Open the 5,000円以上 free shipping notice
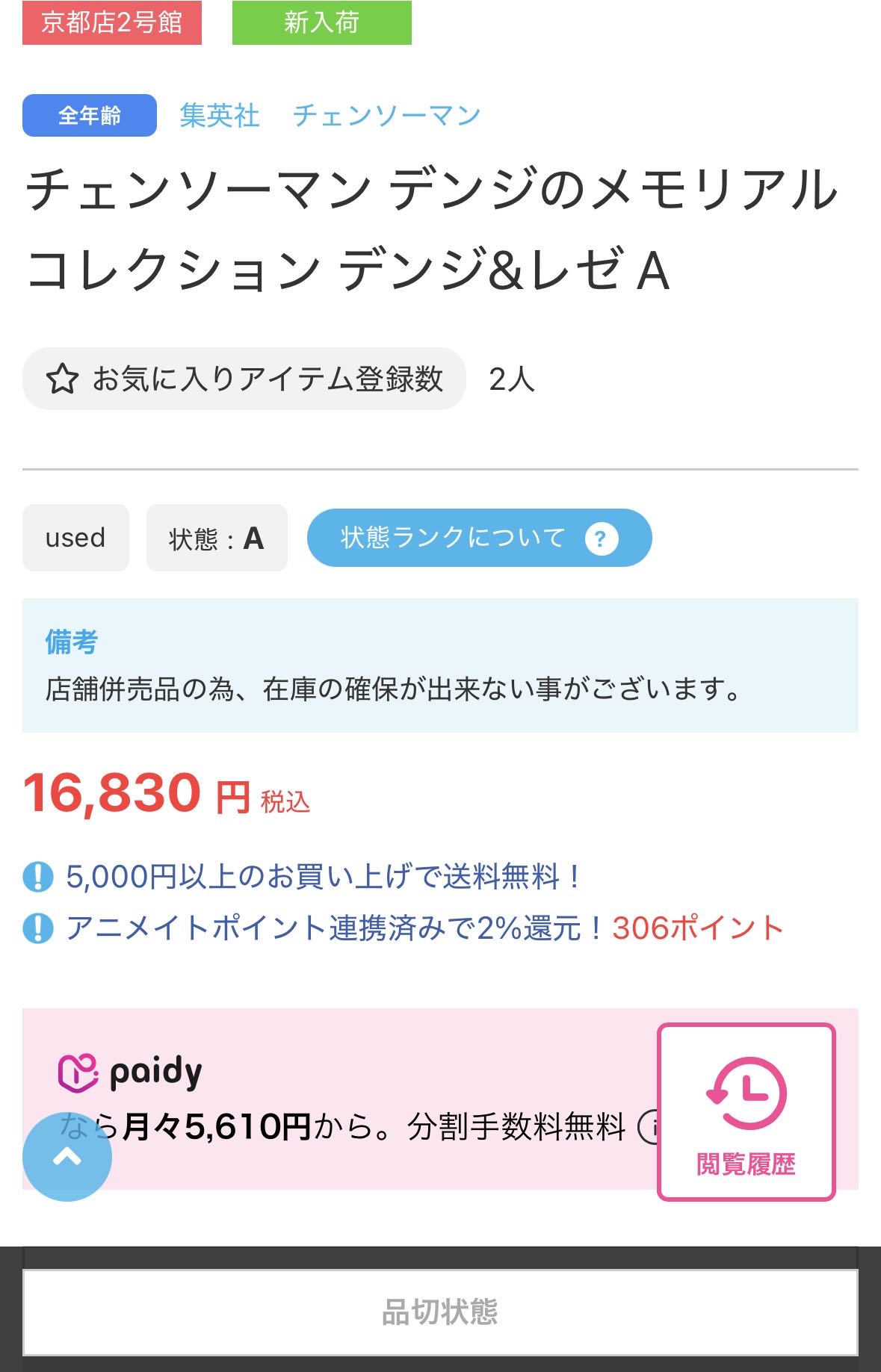Image resolution: width=881 pixels, height=1372 pixels. (323, 877)
